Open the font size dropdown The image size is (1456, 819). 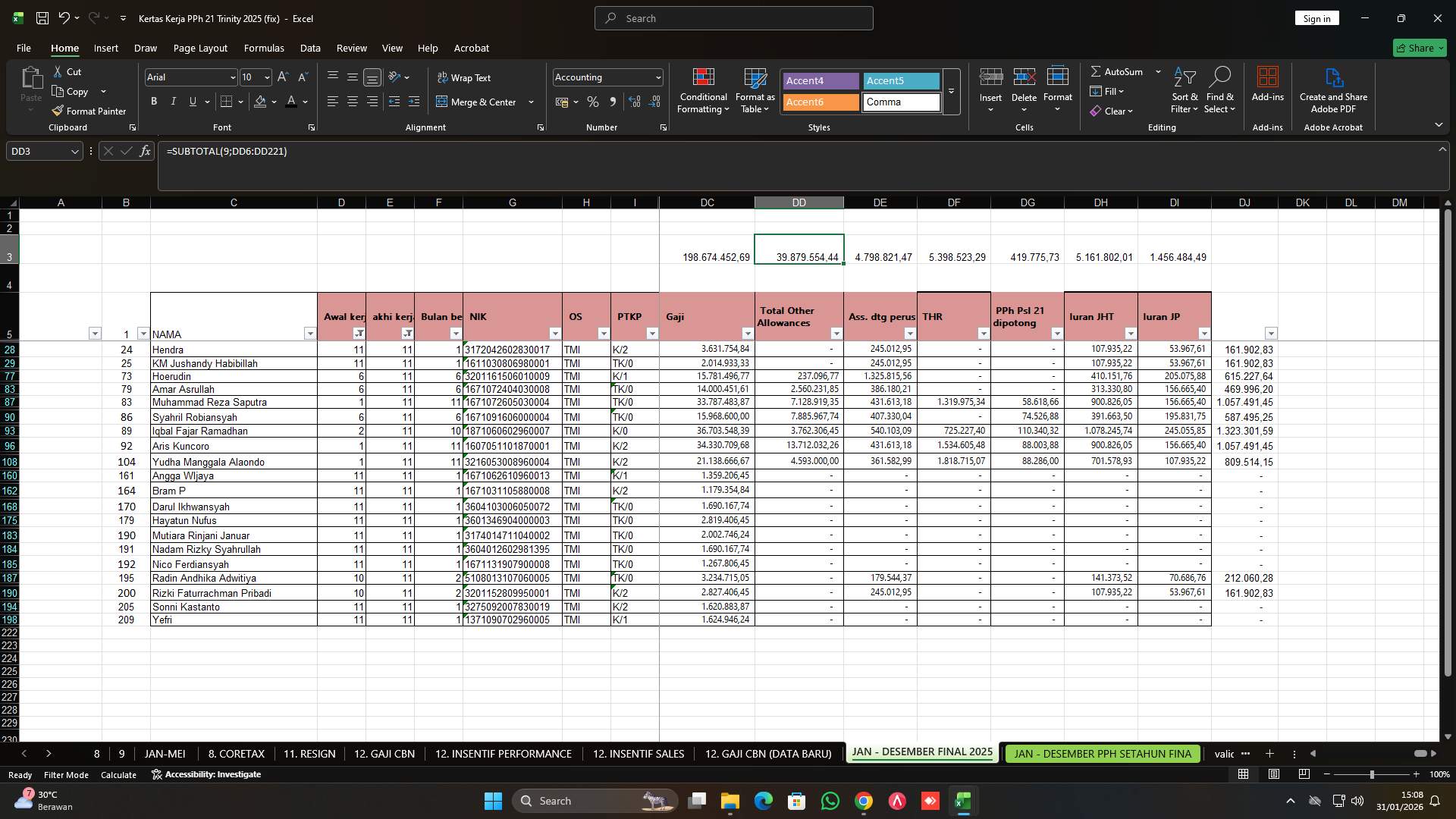pyautogui.click(x=266, y=77)
